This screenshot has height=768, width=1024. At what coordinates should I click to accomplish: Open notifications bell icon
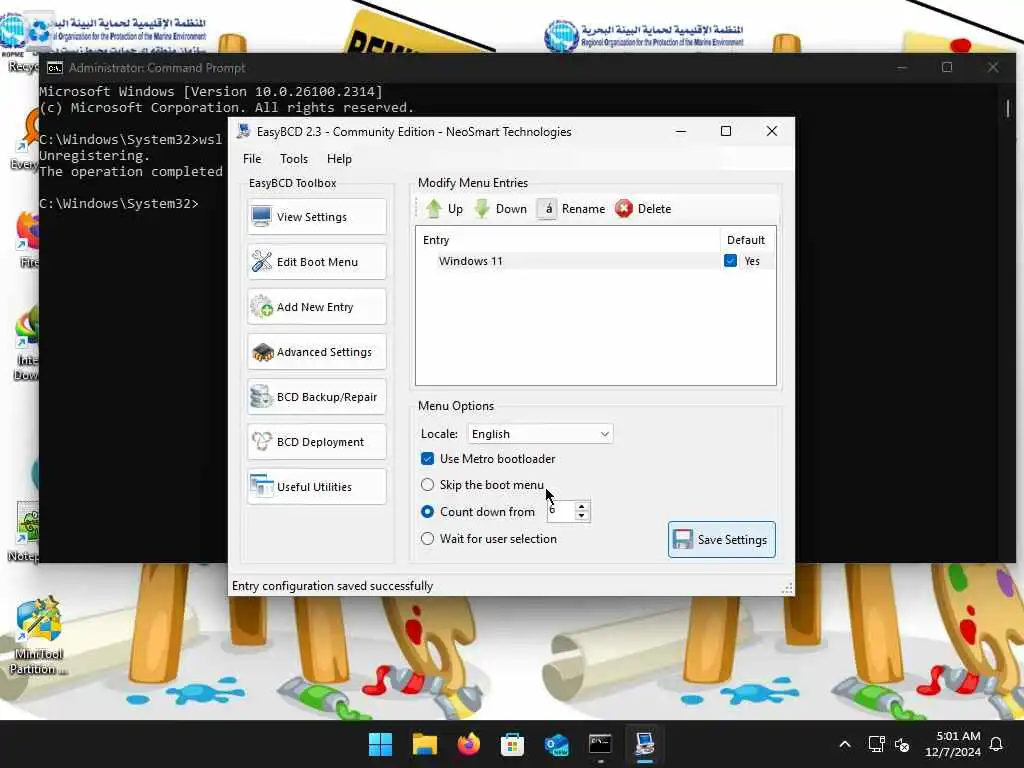pos(997,744)
